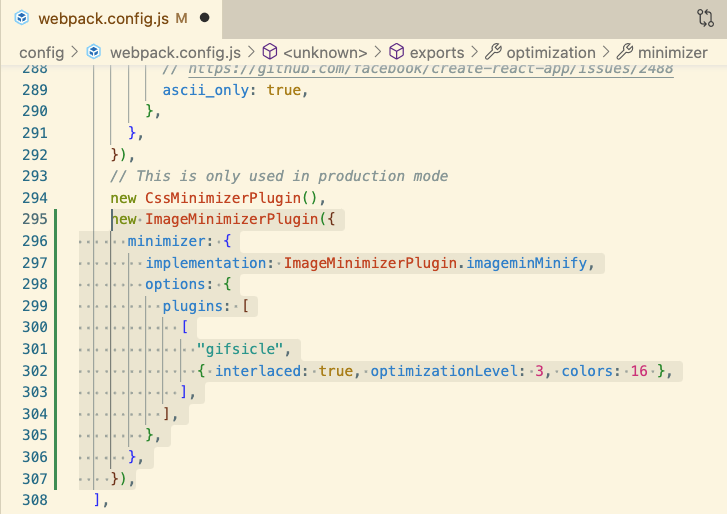The image size is (727, 514).
Task: Click green git change bar beside line 300
Action: click(56, 327)
